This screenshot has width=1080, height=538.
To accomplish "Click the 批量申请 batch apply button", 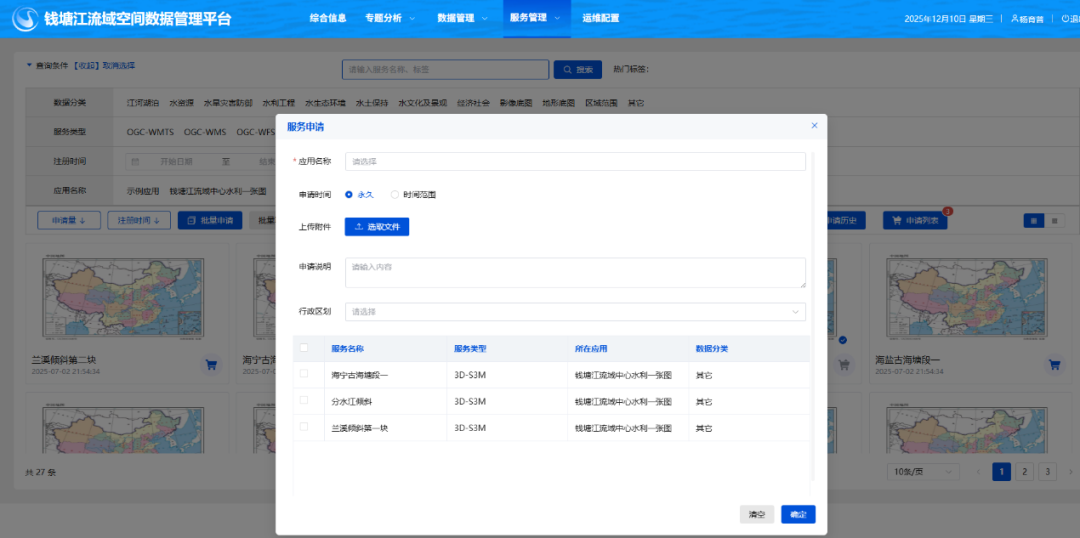I will (210, 220).
